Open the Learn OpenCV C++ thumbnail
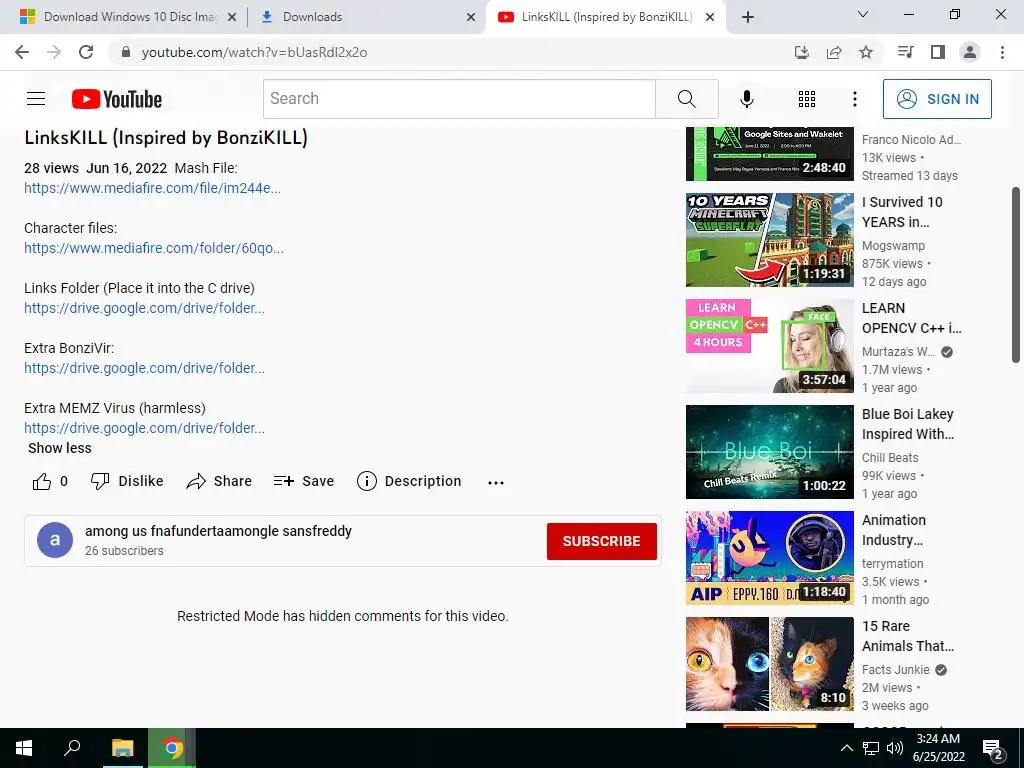Screen dimensions: 1024x768 [769, 345]
